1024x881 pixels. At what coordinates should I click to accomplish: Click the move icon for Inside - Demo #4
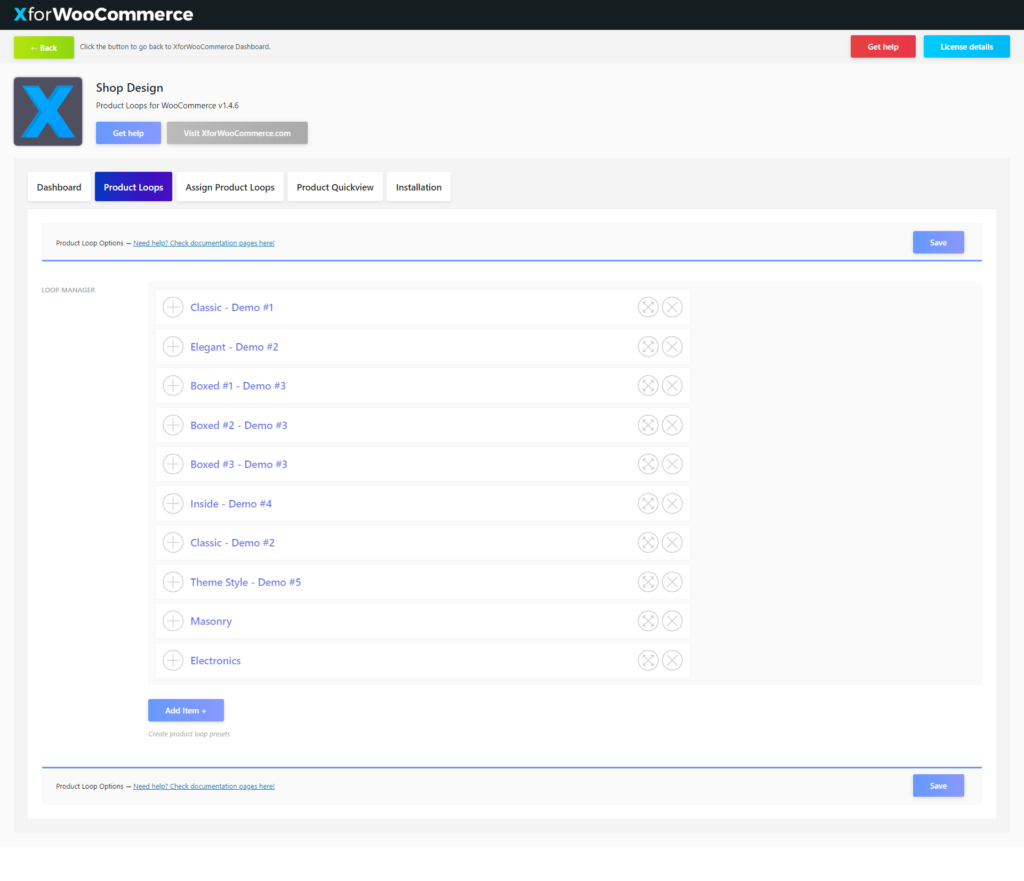pyautogui.click(x=648, y=504)
